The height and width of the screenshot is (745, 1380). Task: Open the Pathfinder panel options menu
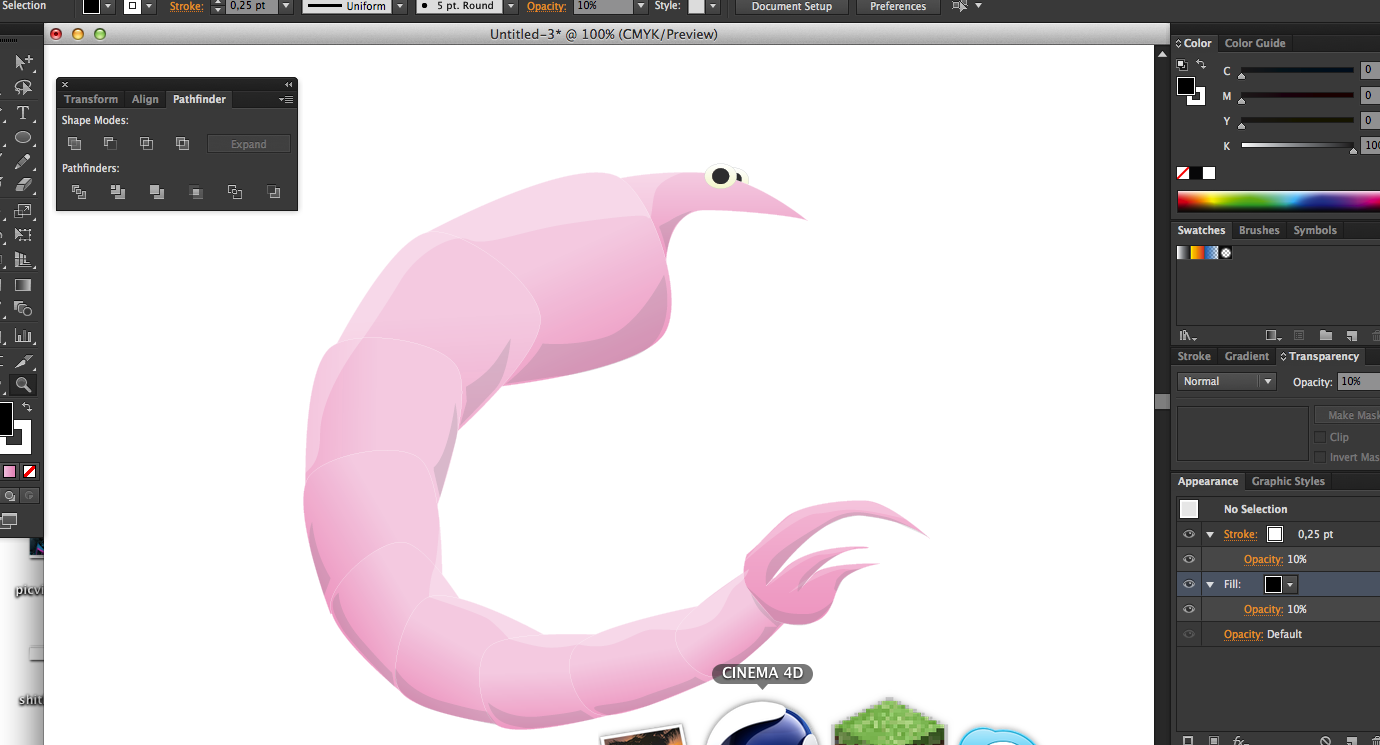[286, 99]
